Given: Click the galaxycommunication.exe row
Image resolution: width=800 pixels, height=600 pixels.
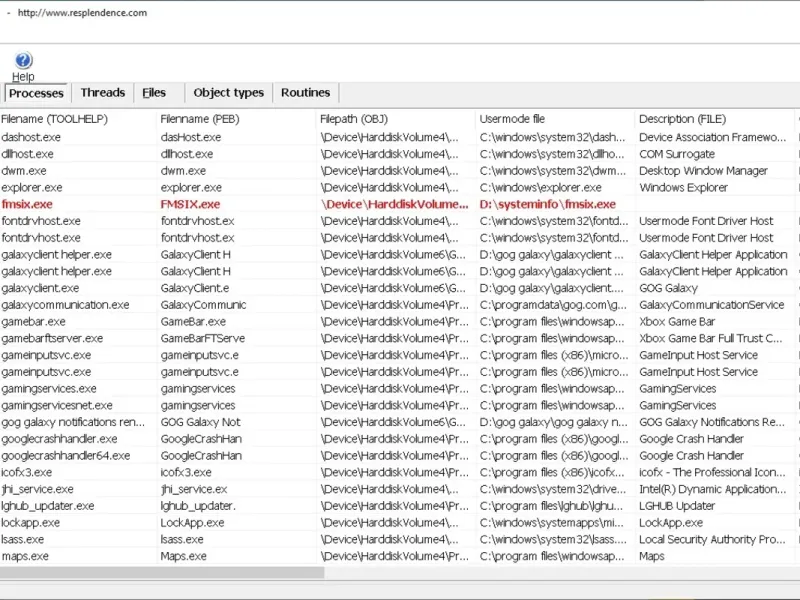Looking at the screenshot, I should click(x=65, y=305).
